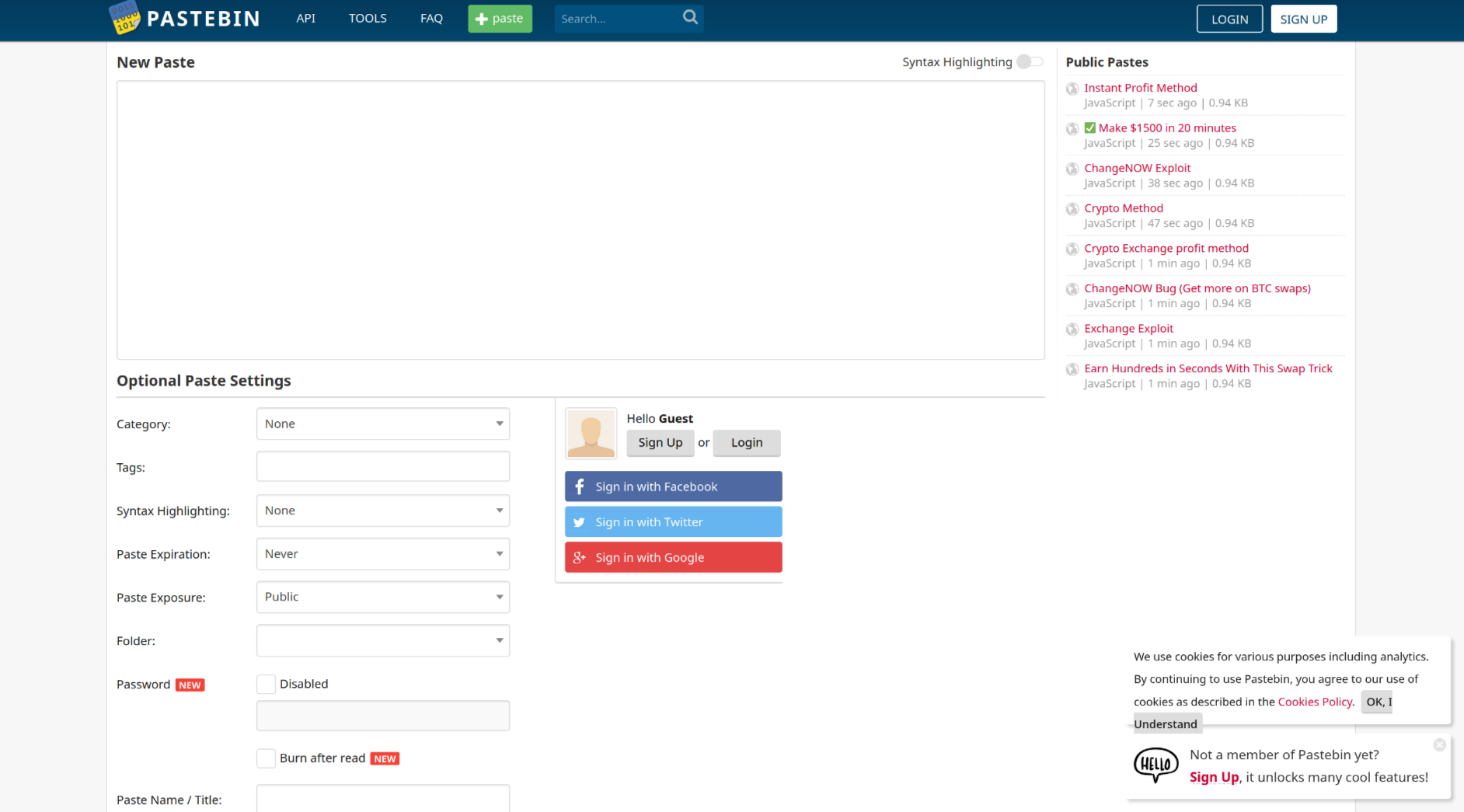Go to the TOOLS menu
1464x812 pixels.
pos(368,18)
